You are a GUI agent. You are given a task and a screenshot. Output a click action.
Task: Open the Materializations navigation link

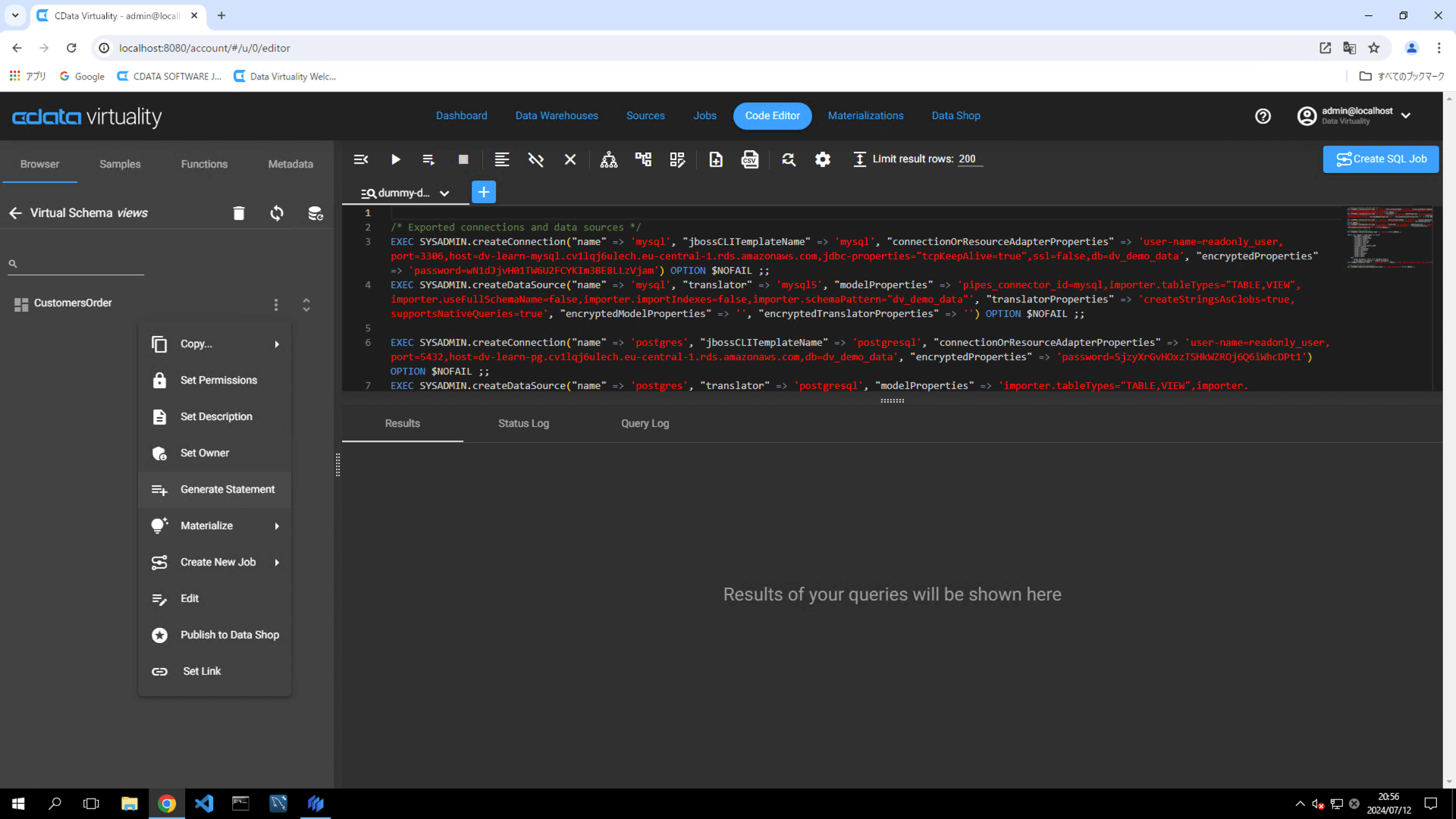[865, 116]
